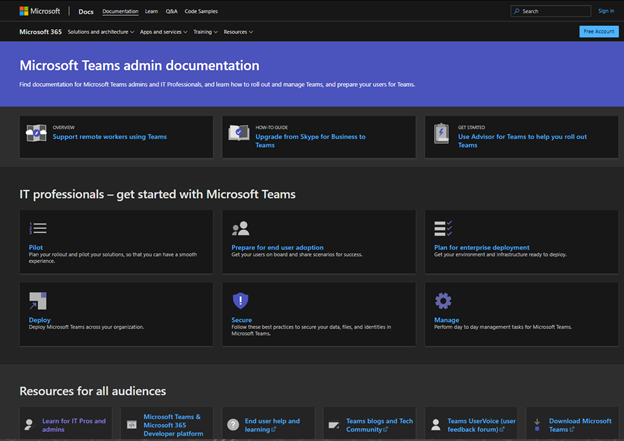Click the Deploy arrow icon
Viewport: 624px width, 441px height.
point(38,301)
